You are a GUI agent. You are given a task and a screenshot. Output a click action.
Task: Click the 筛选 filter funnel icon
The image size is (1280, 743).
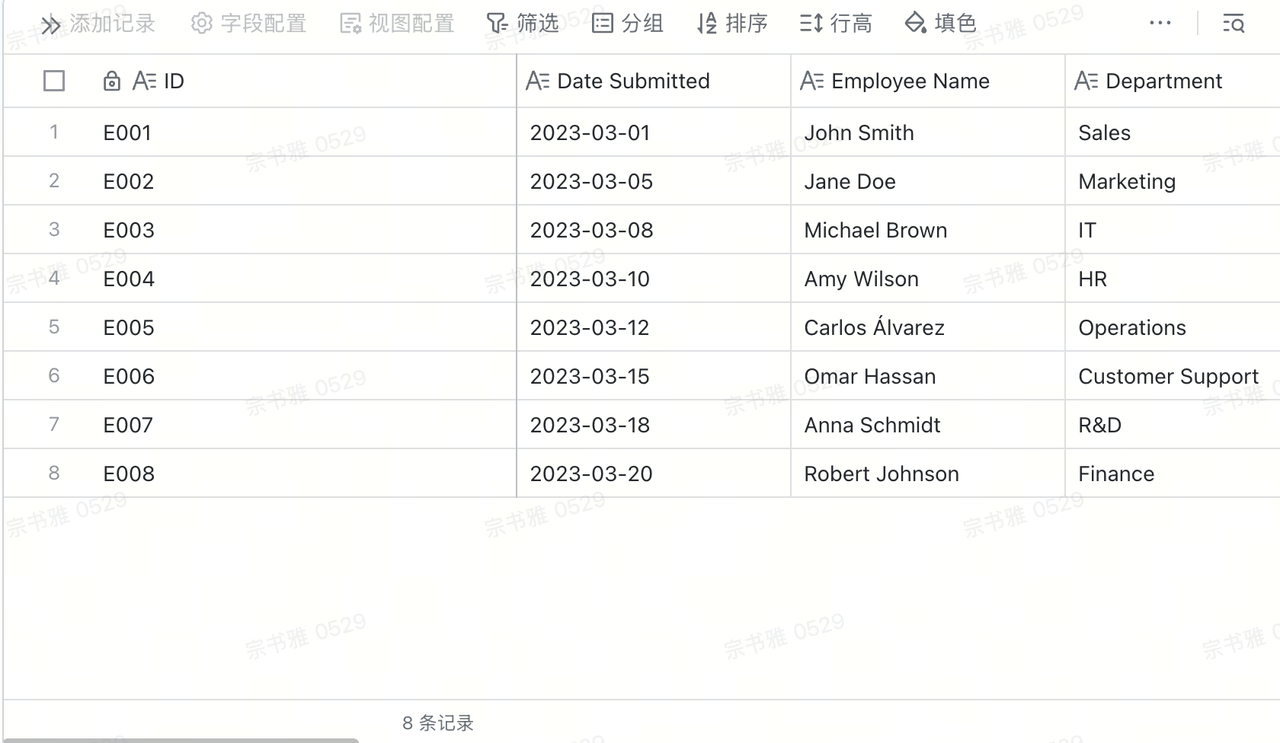tap(497, 23)
